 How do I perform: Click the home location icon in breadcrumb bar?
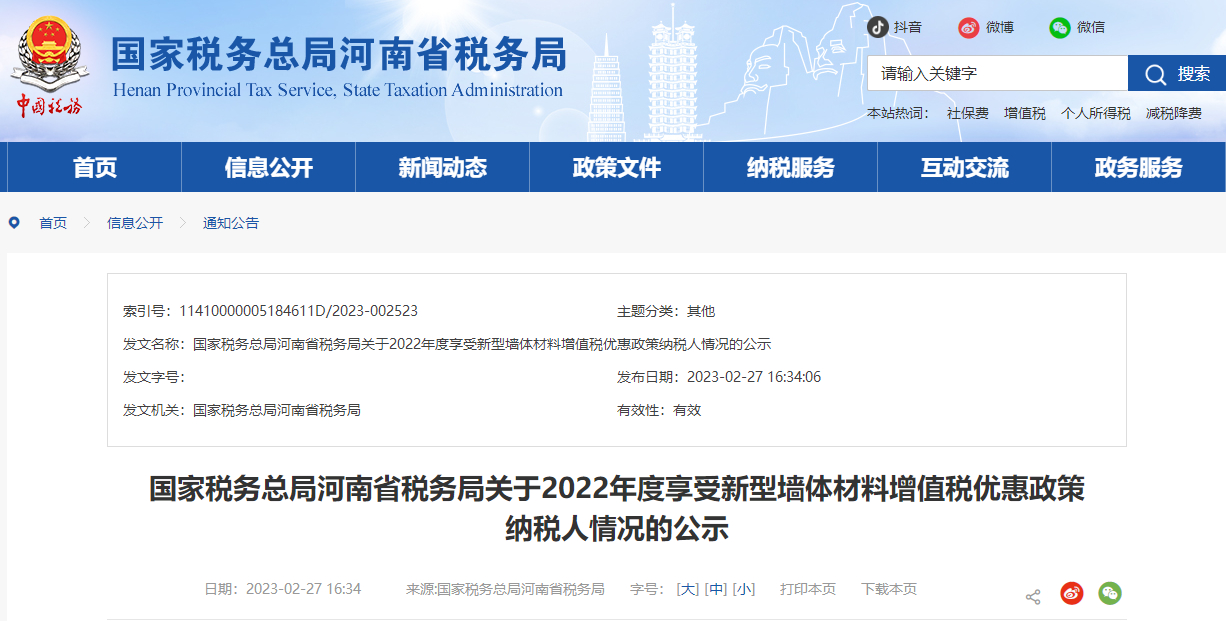click(x=13, y=222)
